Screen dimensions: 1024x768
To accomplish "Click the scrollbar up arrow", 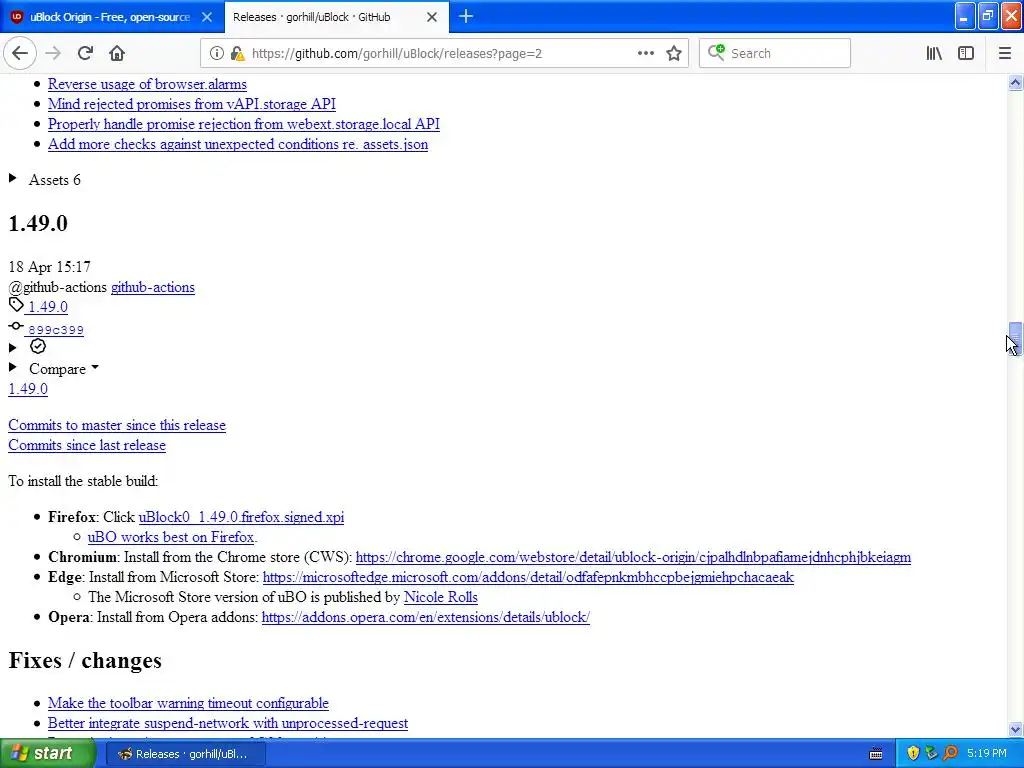I will pos(1015,83).
